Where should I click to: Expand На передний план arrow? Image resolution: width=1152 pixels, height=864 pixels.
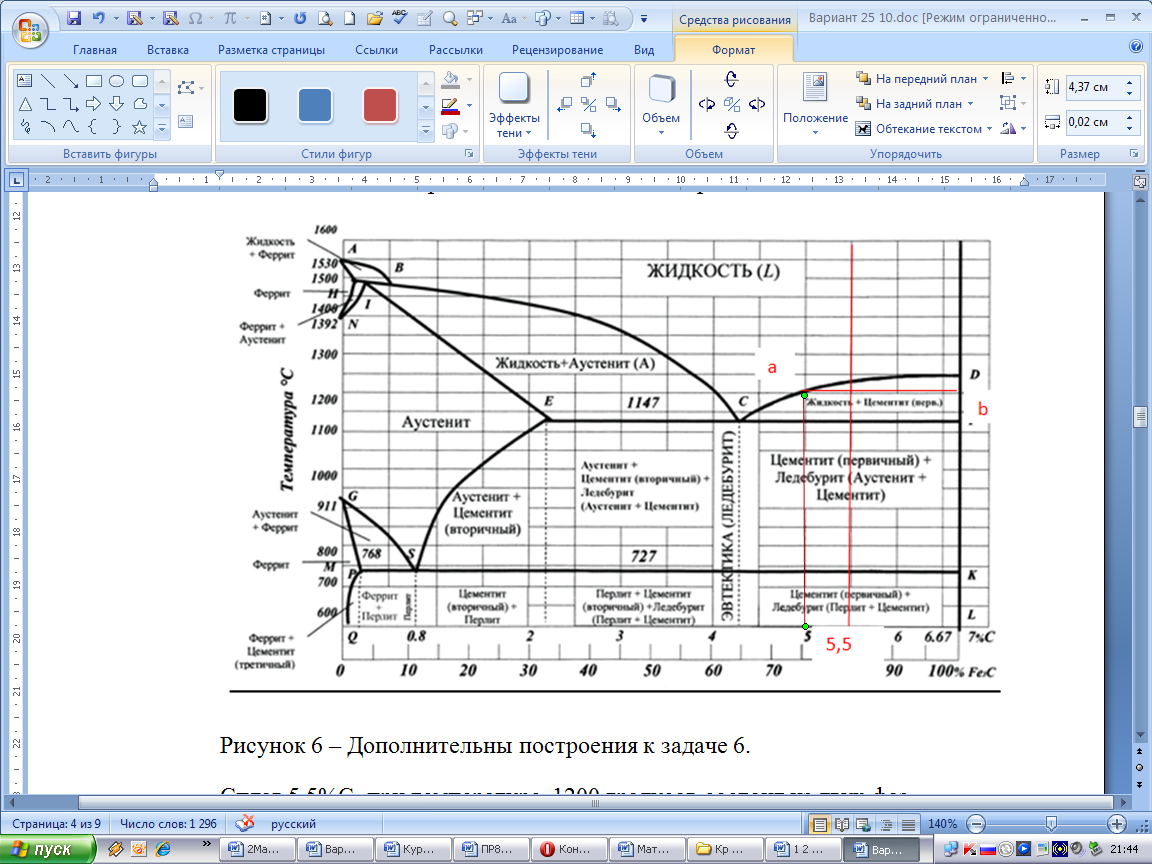pyautogui.click(x=985, y=79)
